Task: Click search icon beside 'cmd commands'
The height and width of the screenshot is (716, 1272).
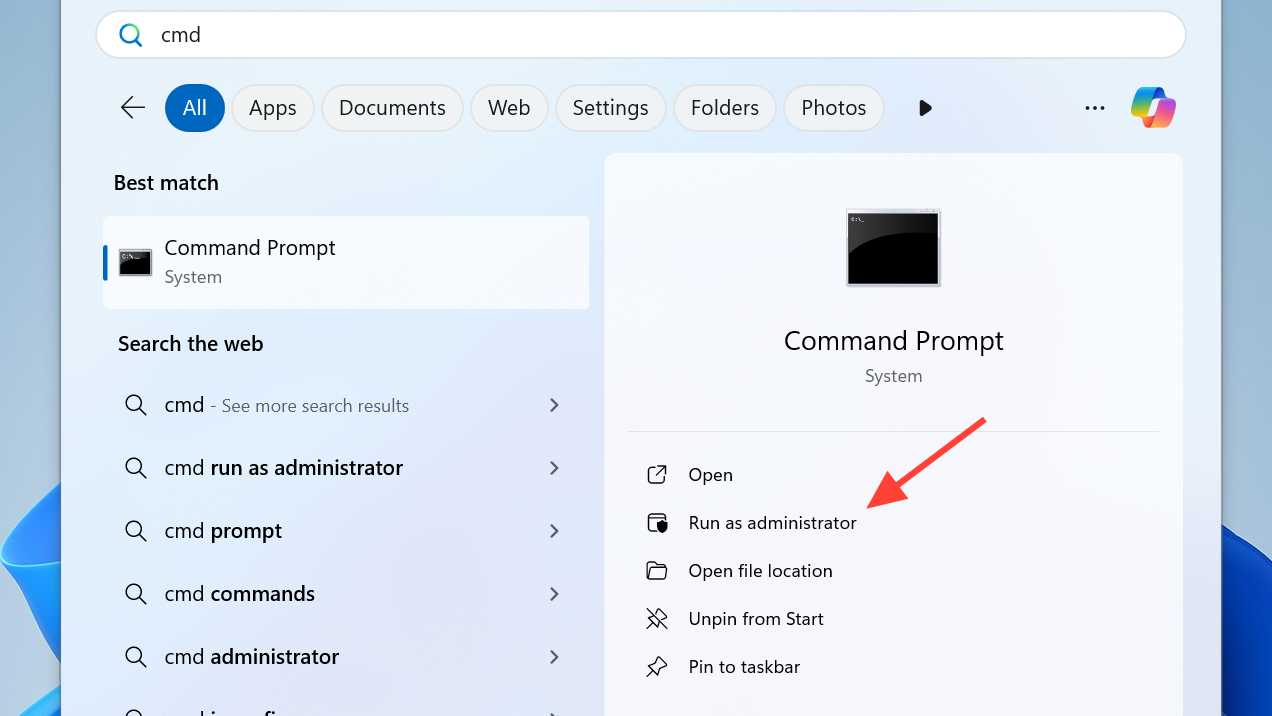Action: [x=135, y=594]
